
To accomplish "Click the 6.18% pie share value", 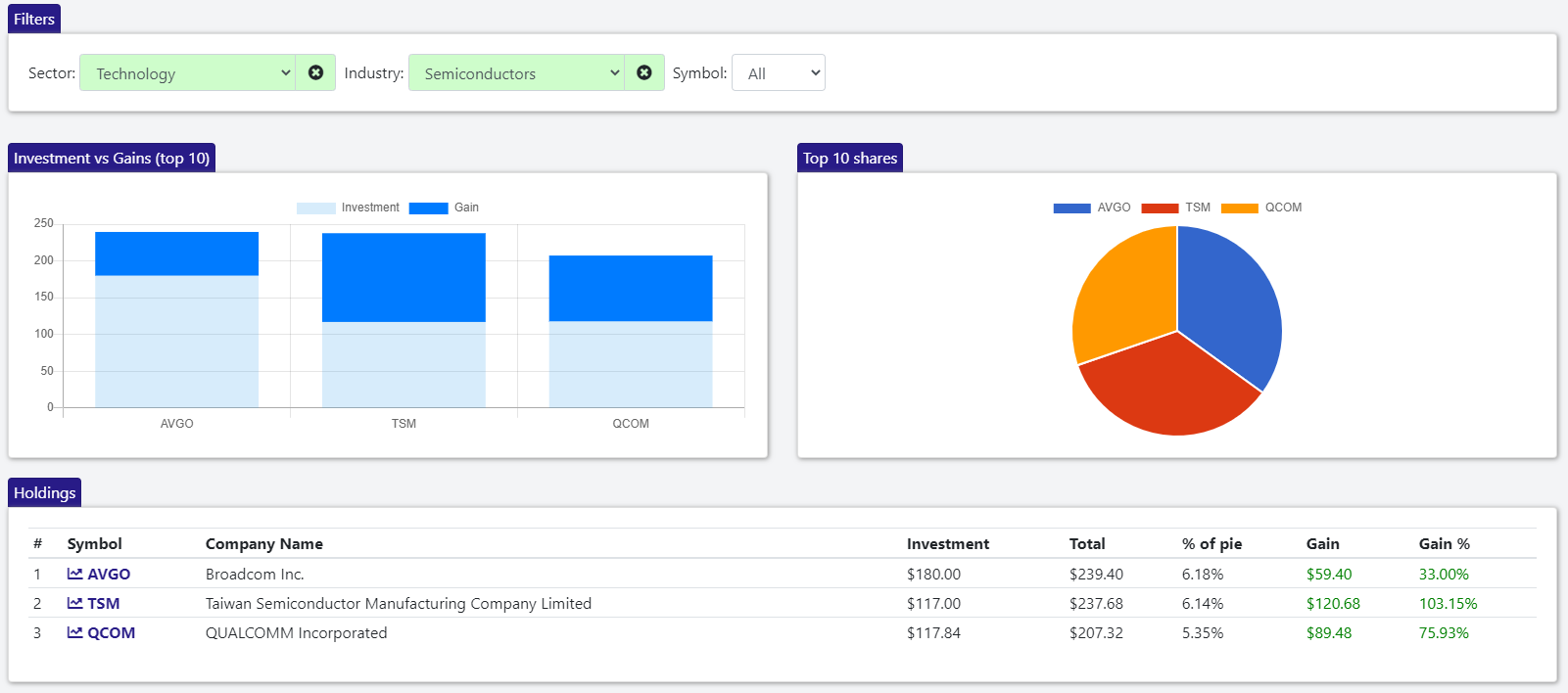I will (x=1203, y=575).
